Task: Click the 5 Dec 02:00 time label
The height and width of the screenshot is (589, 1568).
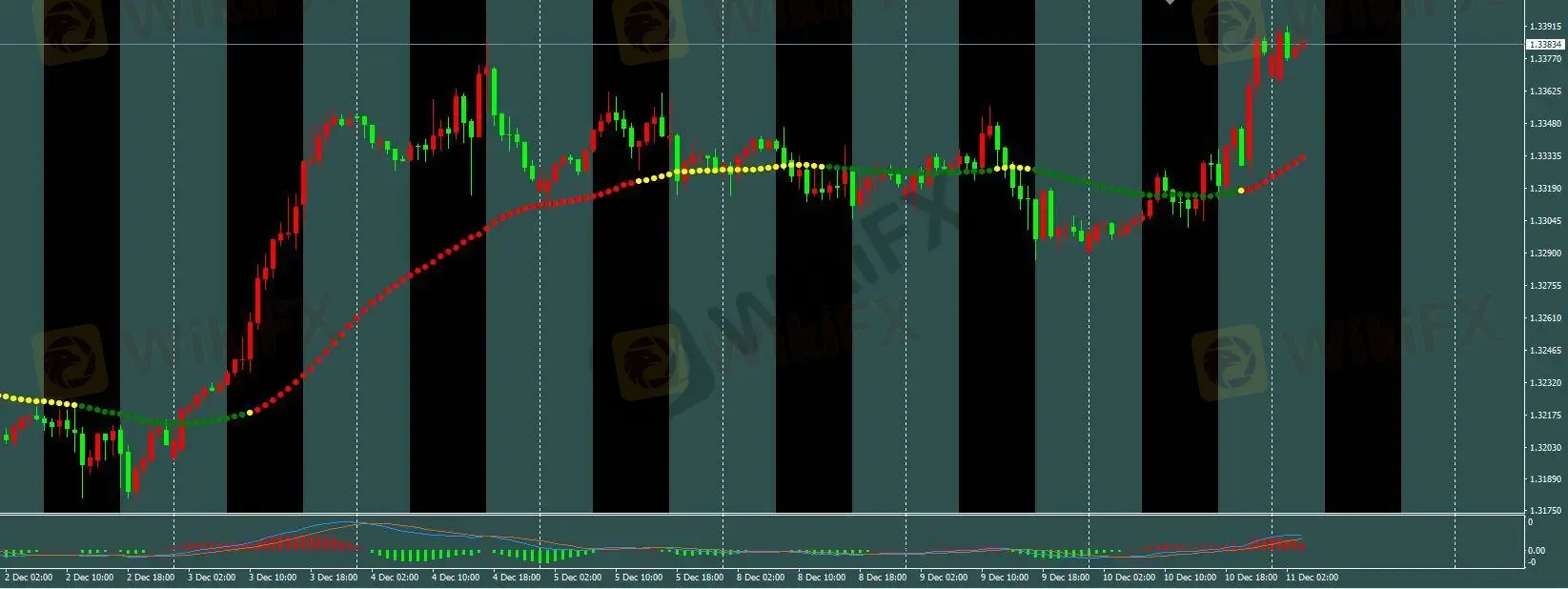Action: tap(578, 578)
